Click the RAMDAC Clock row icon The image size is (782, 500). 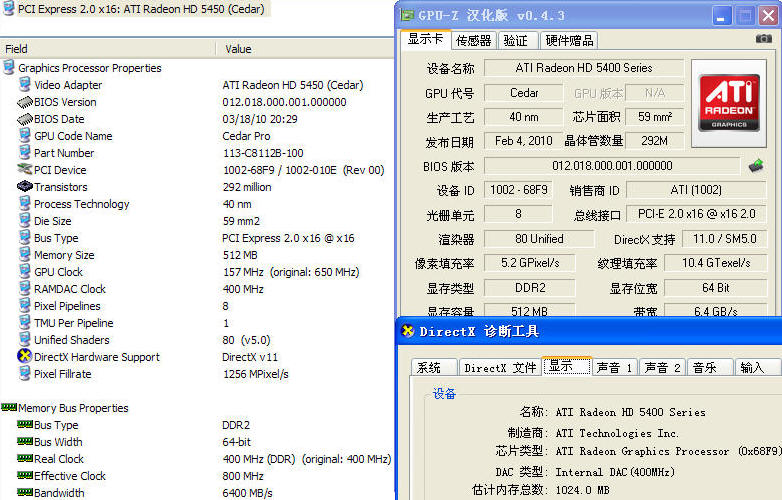point(24,288)
